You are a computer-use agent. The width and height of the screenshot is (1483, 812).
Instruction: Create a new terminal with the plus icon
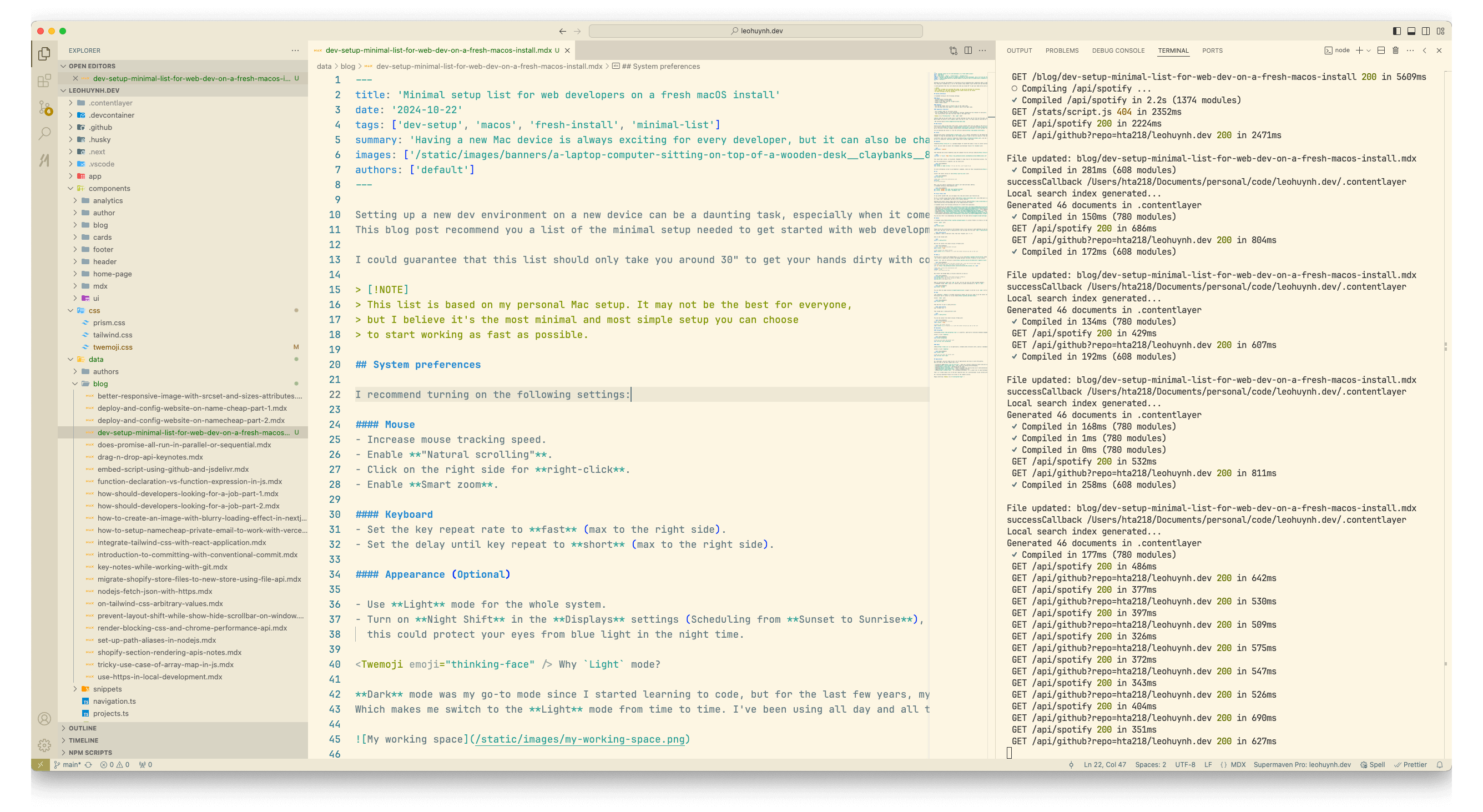click(x=1359, y=51)
